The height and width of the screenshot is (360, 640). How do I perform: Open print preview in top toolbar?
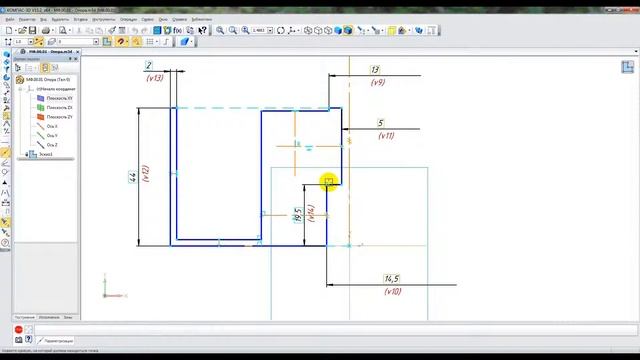click(62, 30)
